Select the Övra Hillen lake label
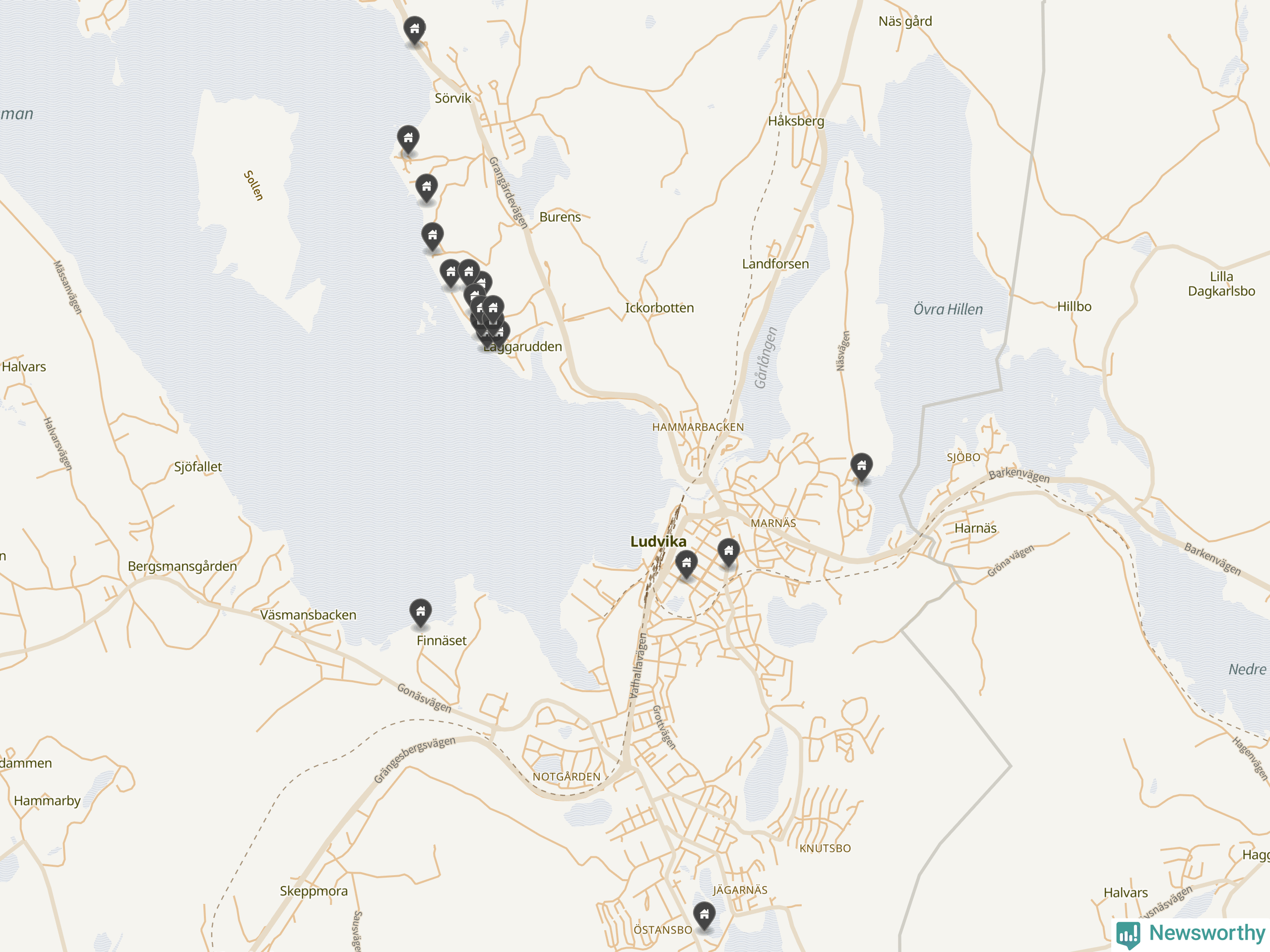Image resolution: width=1270 pixels, height=952 pixels. click(x=948, y=309)
